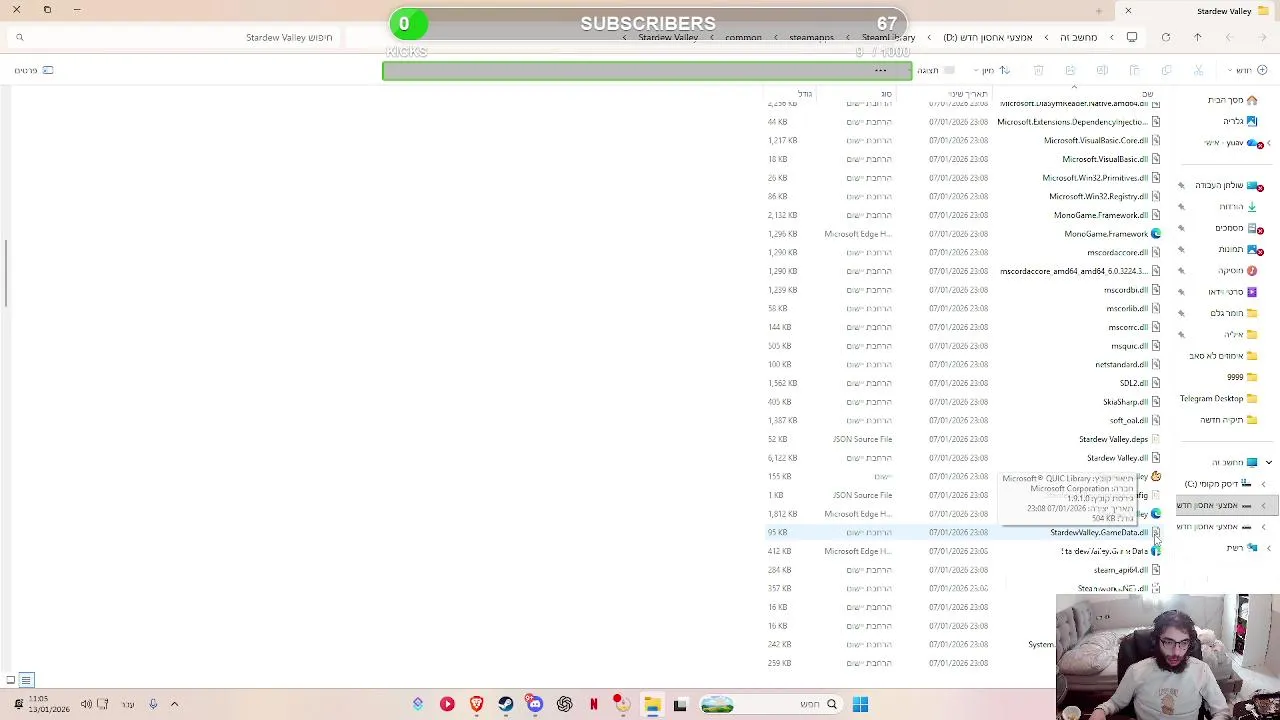Click the refresh button in address bar
The width and height of the screenshot is (1280, 720).
point(1166,37)
